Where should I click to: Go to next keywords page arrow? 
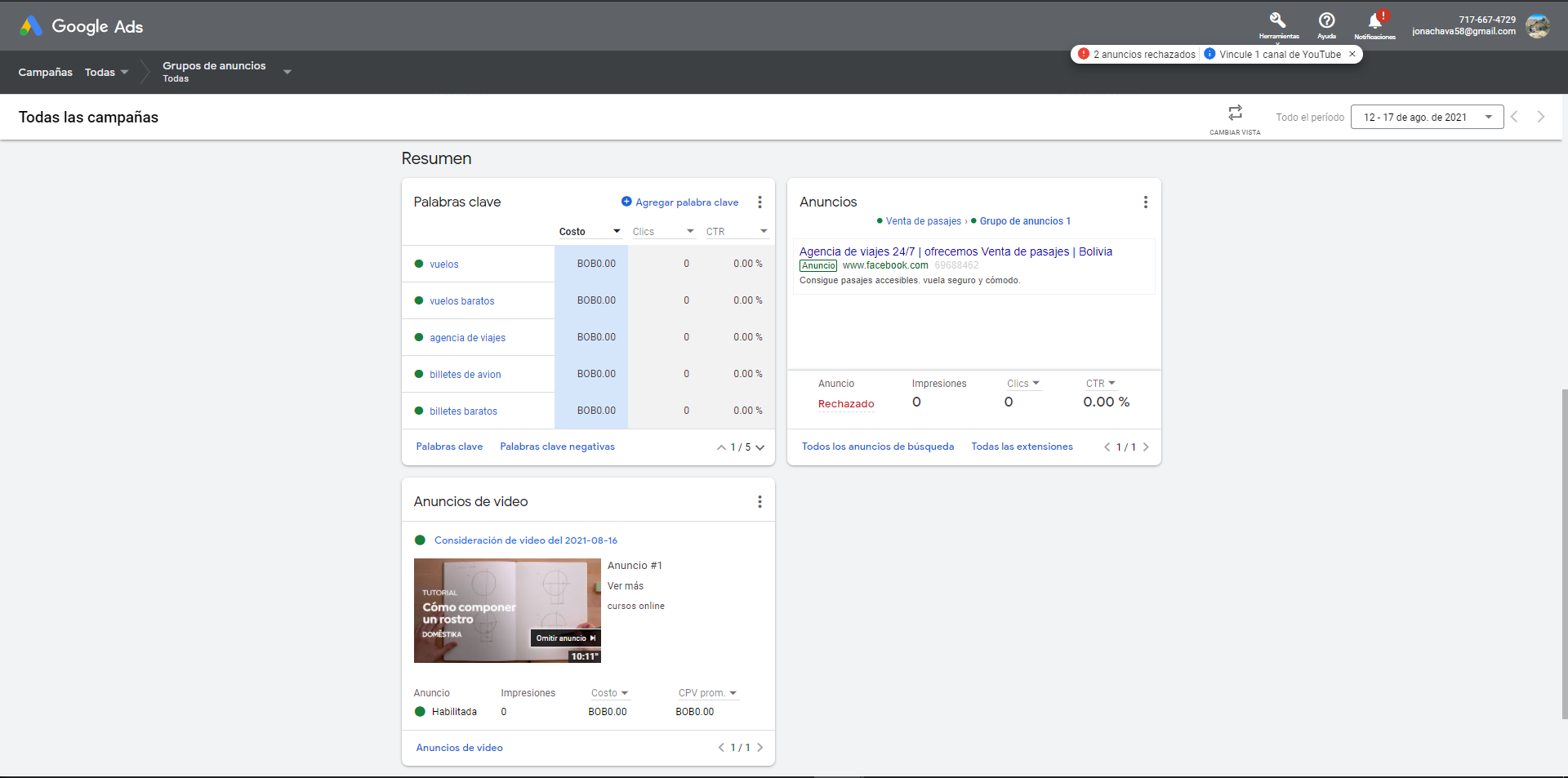click(760, 447)
